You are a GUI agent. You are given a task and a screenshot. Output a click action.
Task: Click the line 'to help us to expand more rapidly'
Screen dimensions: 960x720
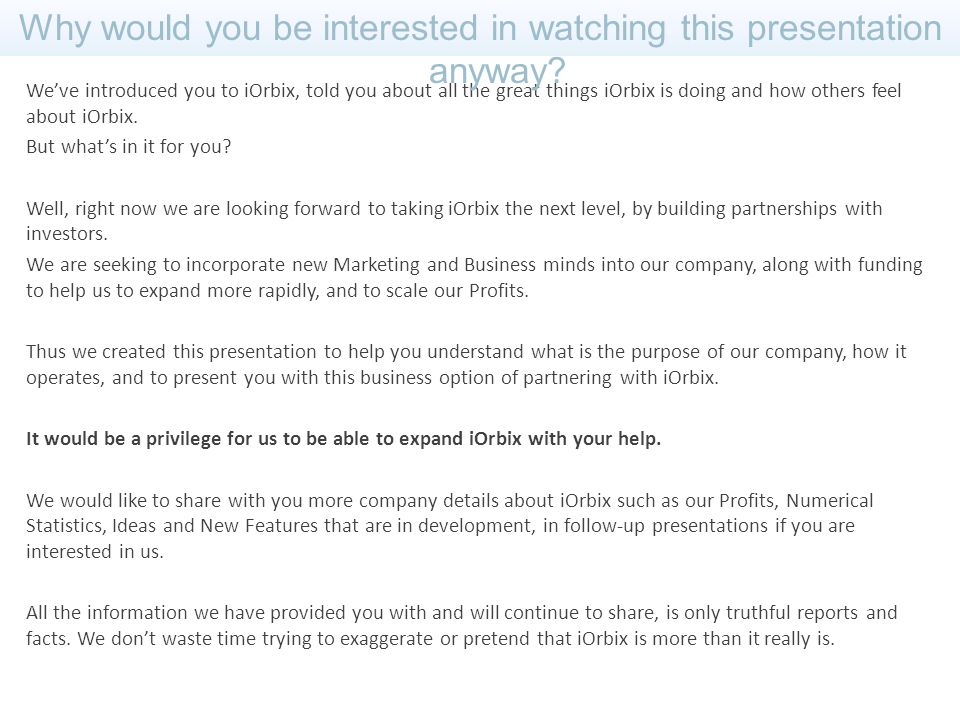[x=277, y=291]
